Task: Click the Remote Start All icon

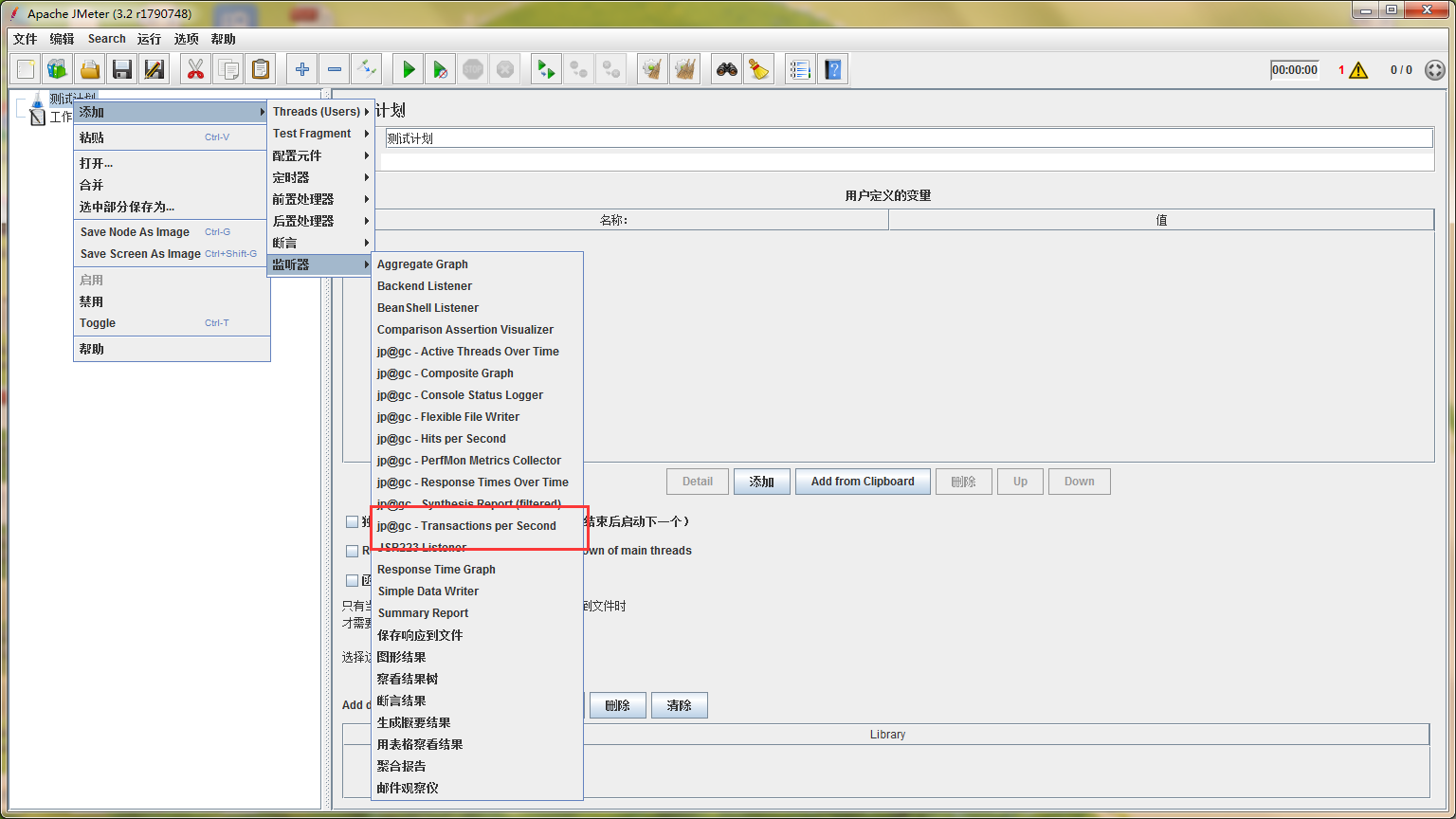Action: tap(546, 69)
